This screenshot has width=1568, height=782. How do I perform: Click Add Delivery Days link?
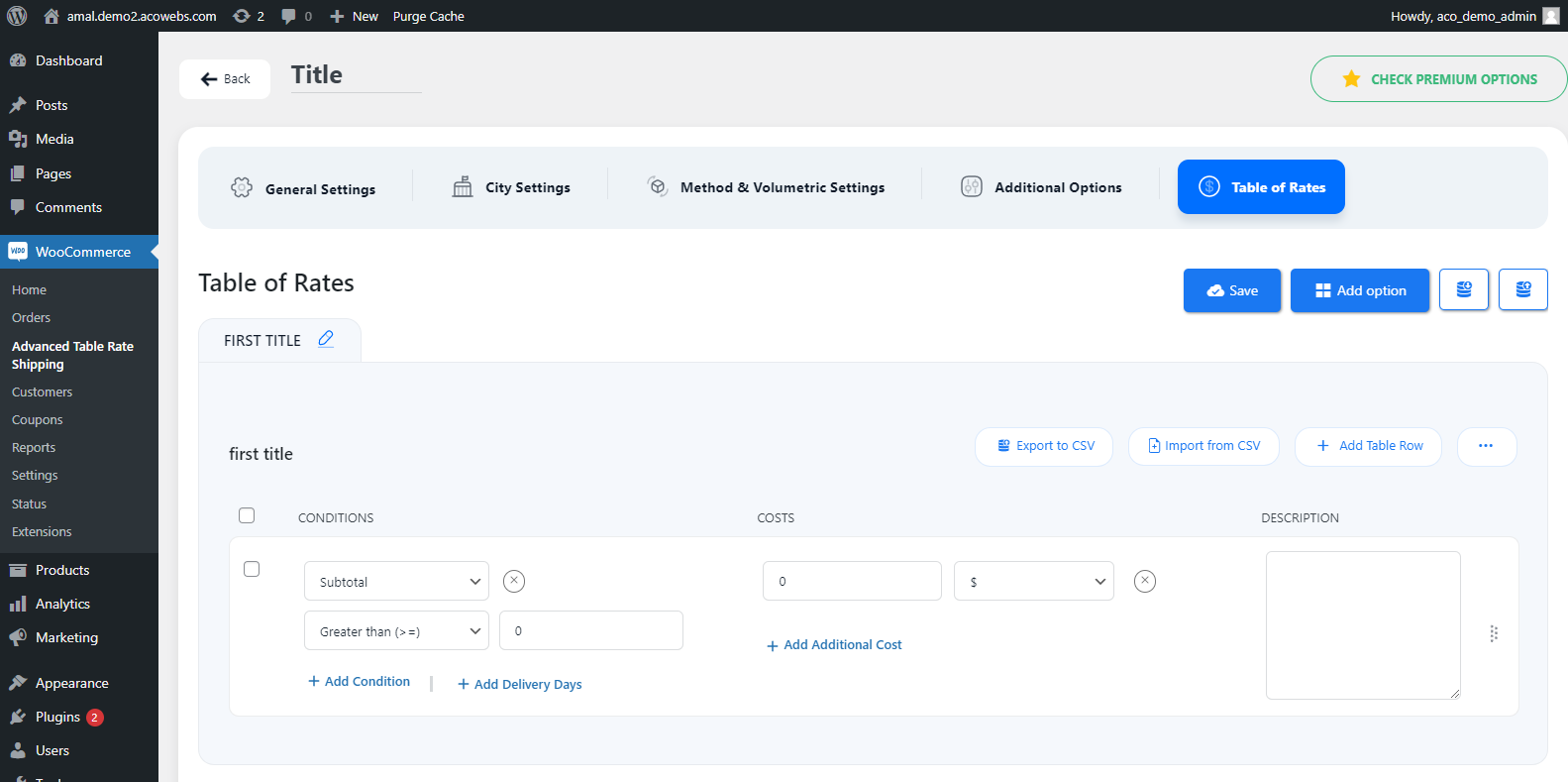pos(520,684)
